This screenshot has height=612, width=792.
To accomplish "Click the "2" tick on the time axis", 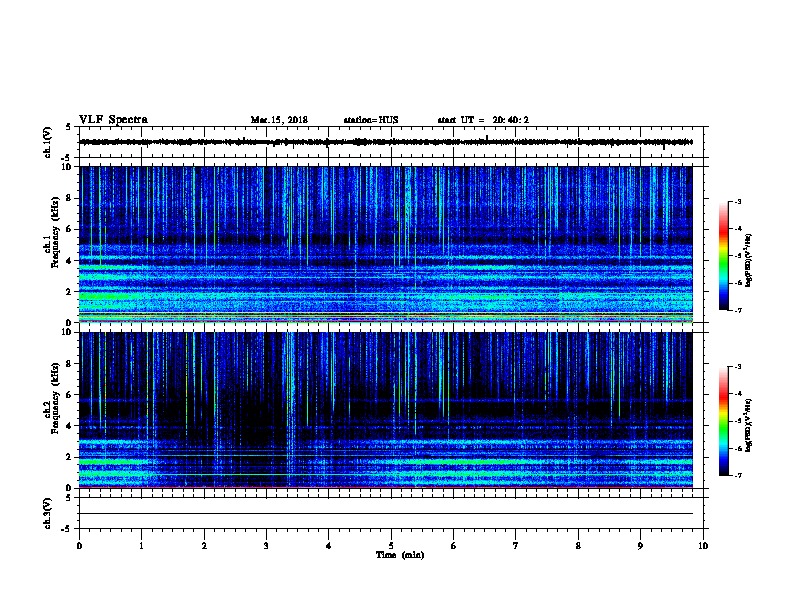I will (204, 545).
